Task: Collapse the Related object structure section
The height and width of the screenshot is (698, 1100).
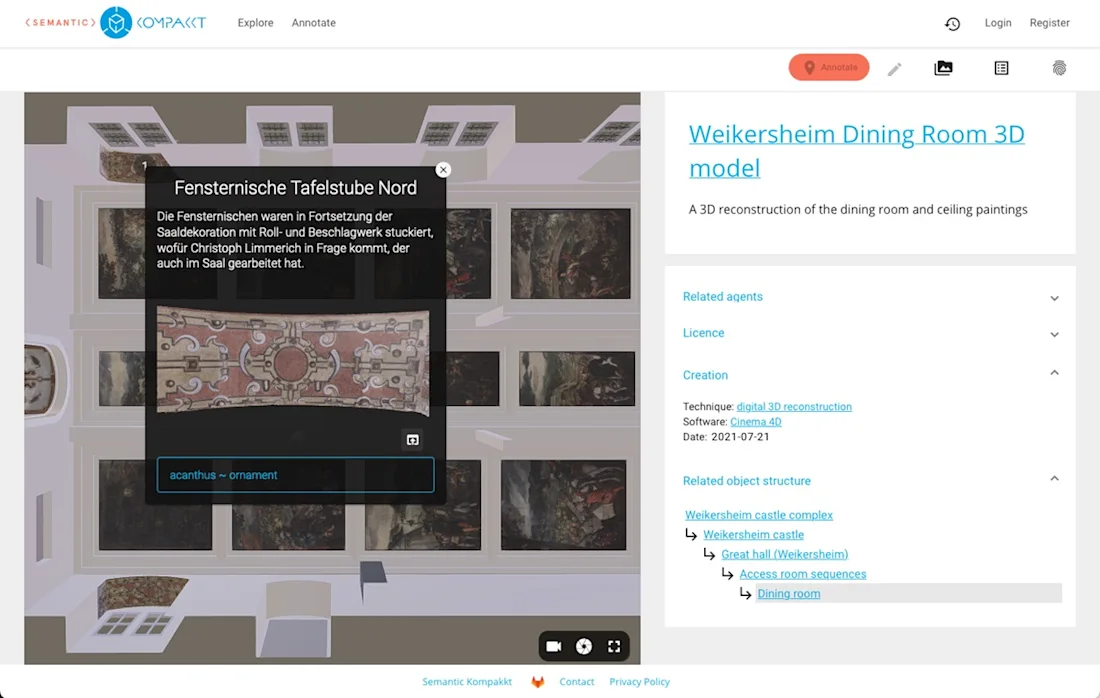Action: coord(870,481)
